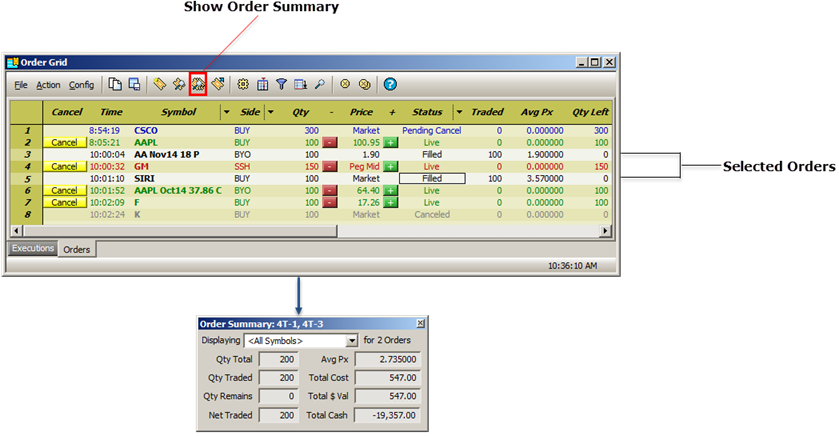Click the CSCO symbol cell

(x=146, y=131)
